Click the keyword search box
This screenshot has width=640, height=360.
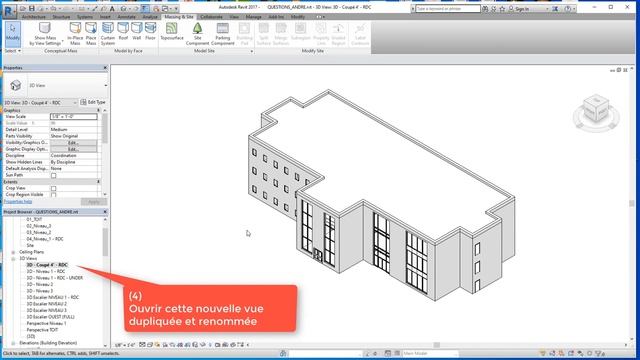click(x=447, y=9)
